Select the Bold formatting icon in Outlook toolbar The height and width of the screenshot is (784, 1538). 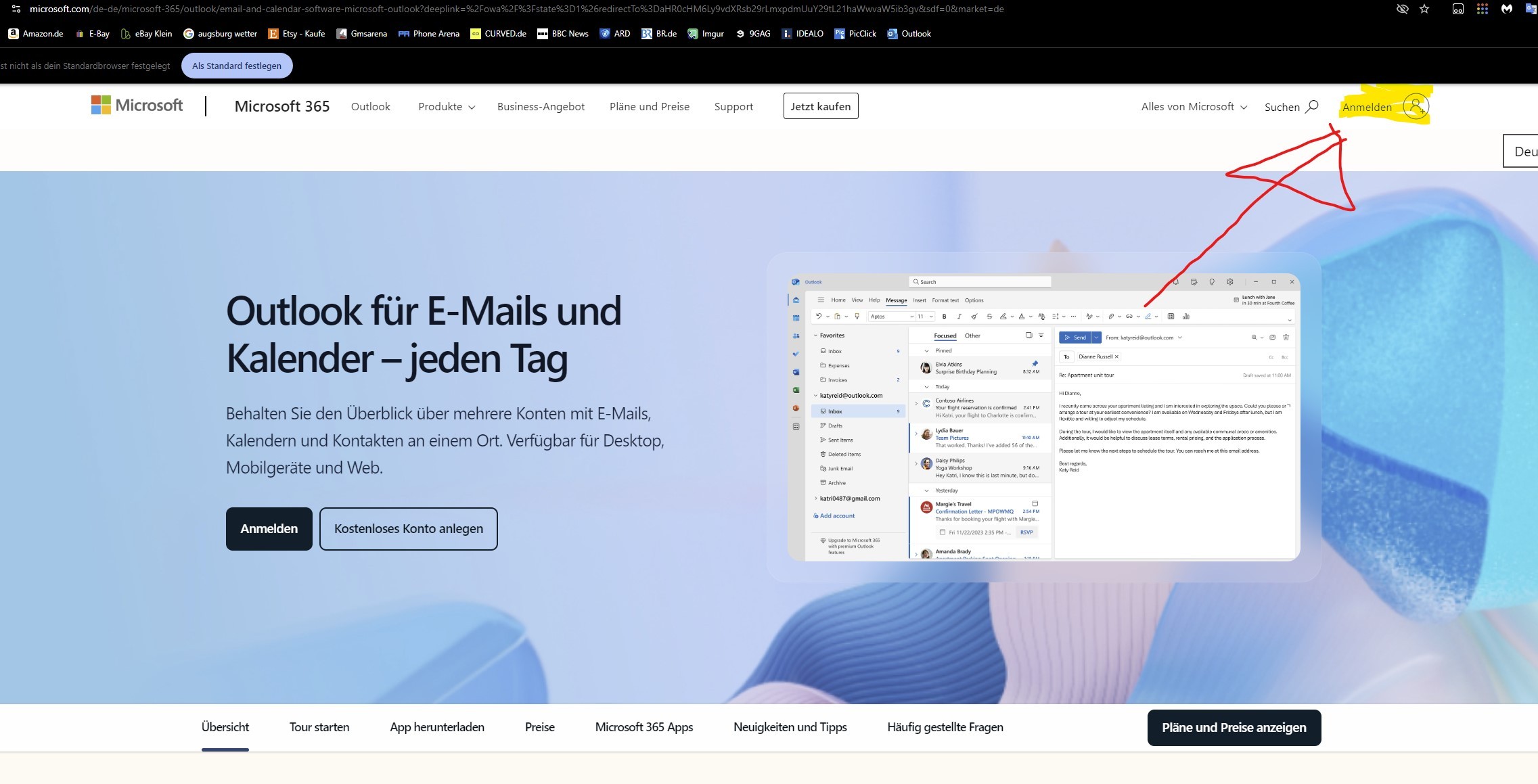pos(944,317)
